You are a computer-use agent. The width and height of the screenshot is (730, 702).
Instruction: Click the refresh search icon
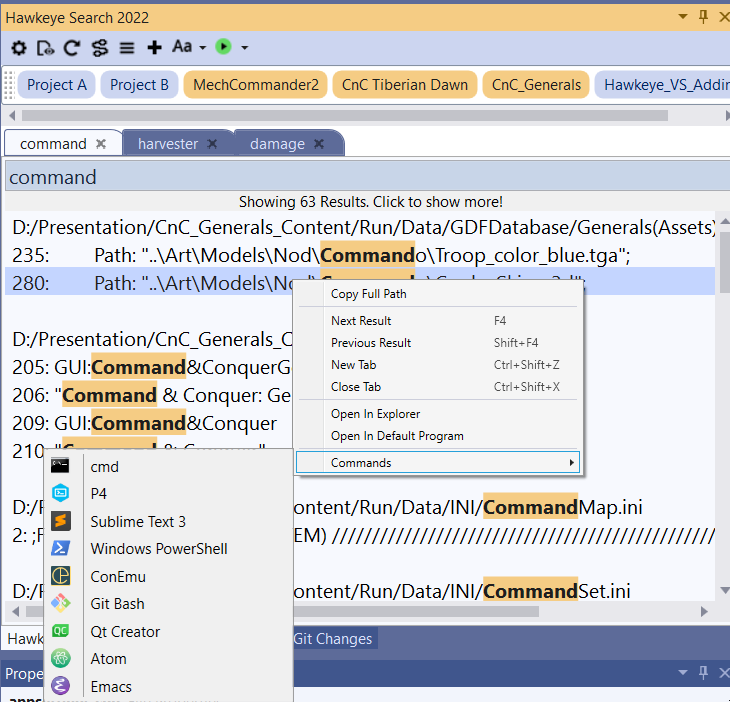(x=72, y=47)
